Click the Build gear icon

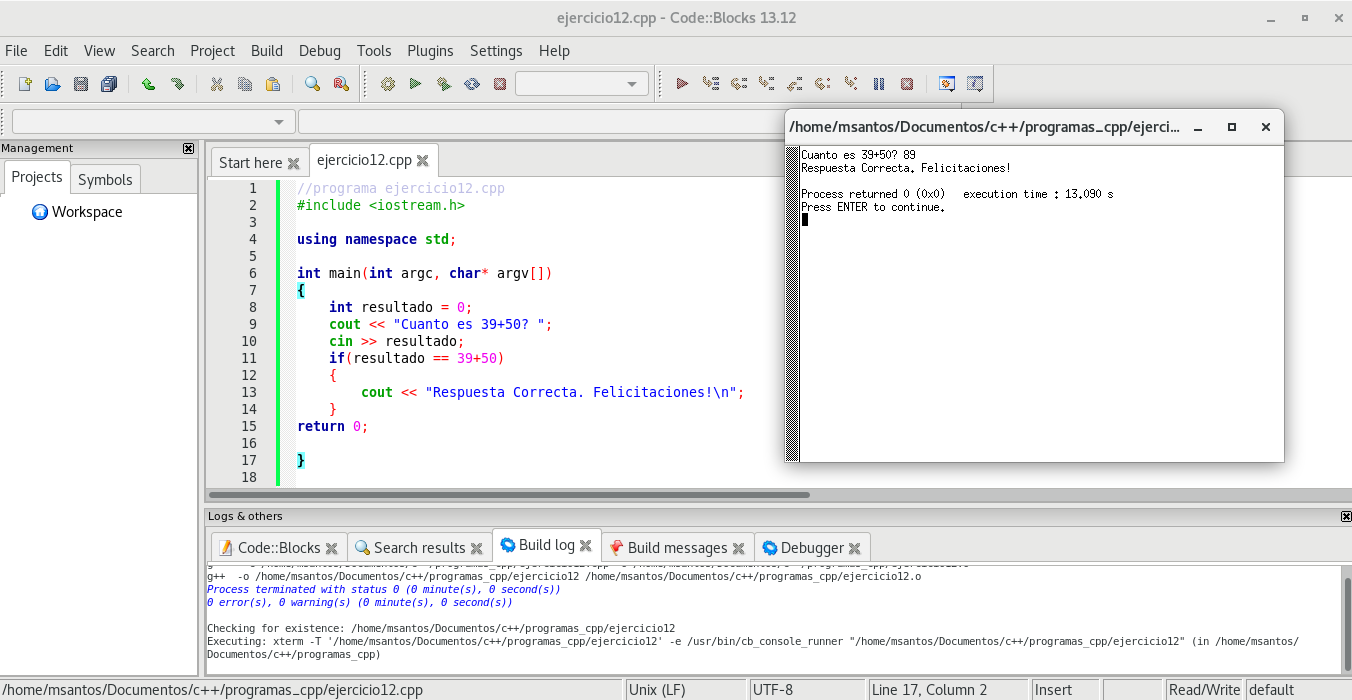388,84
